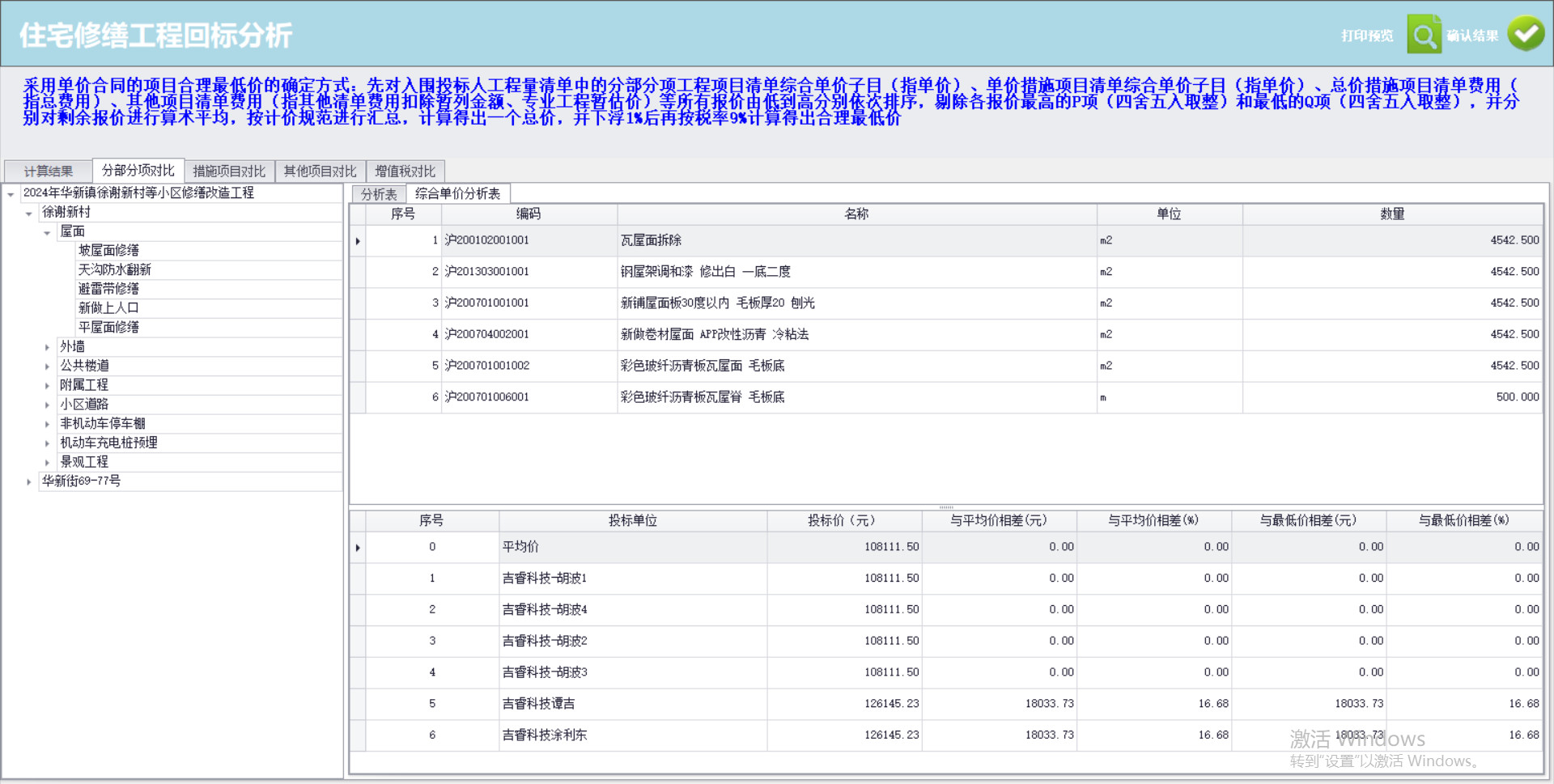
Task: Click the 确认结果 label
Action: [x=1472, y=36]
